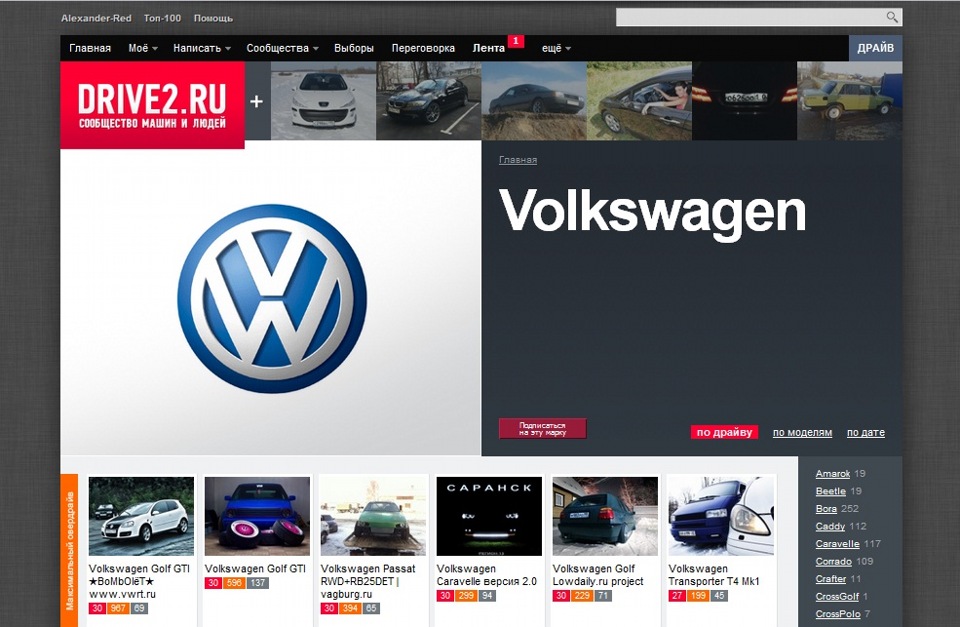Click inside the top search field

click(751, 17)
